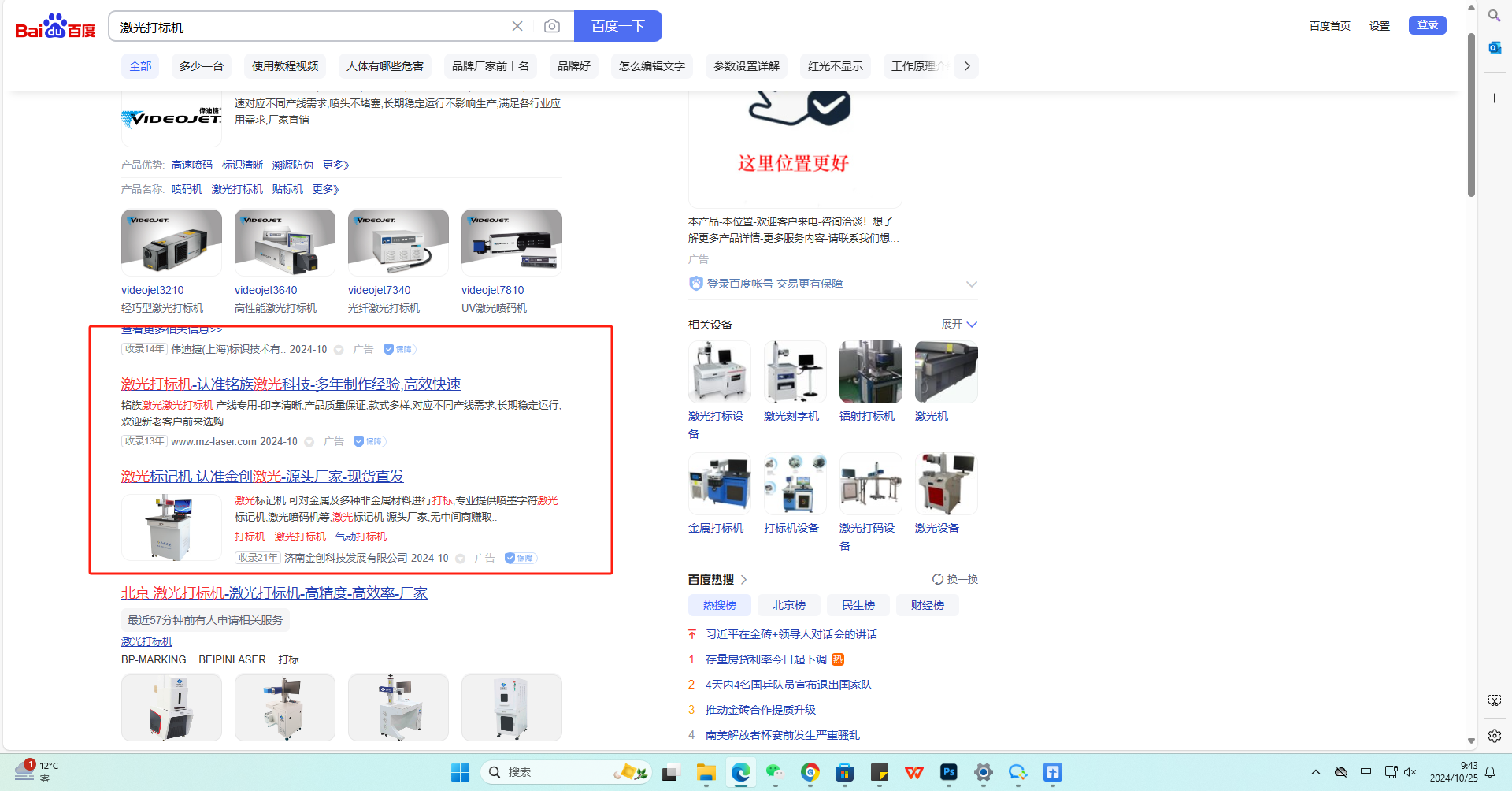This screenshot has width=1512, height=791.
Task: Click the 登录 login button
Action: coord(1427,25)
